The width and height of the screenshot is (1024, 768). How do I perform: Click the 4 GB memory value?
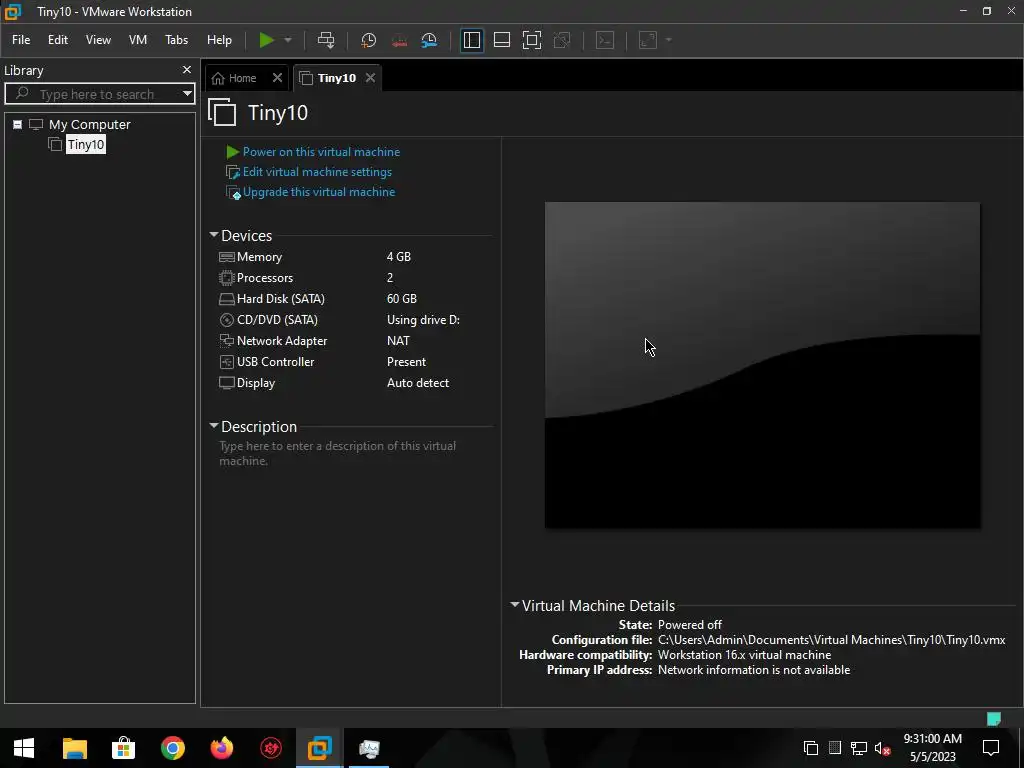point(398,257)
